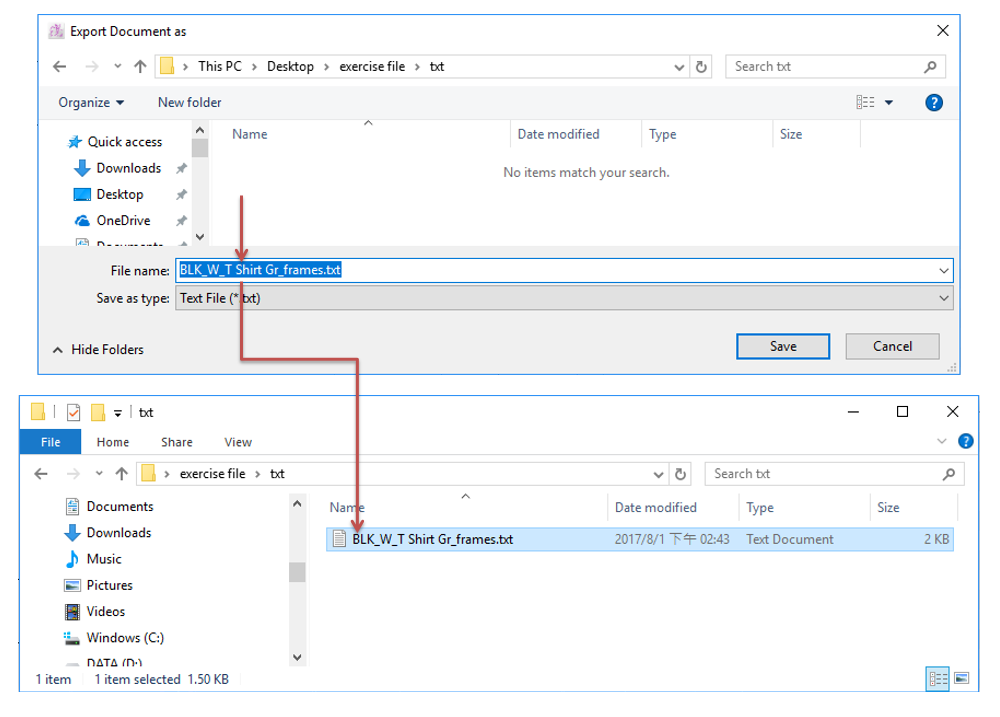Open the Save as type dropdown
This screenshot has height=717, width=1000.
[564, 298]
